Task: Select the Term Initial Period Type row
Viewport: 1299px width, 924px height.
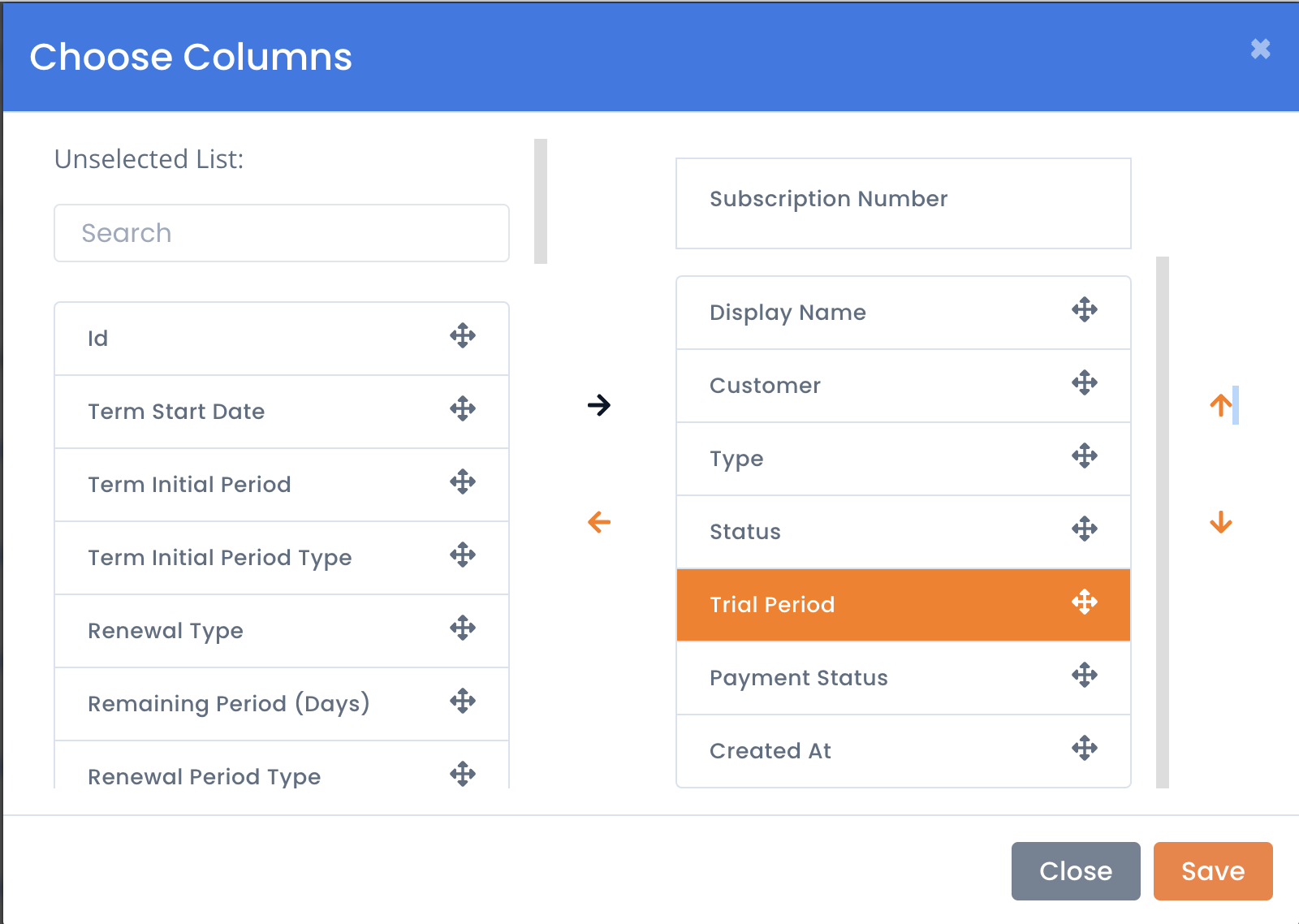Action: tap(282, 558)
